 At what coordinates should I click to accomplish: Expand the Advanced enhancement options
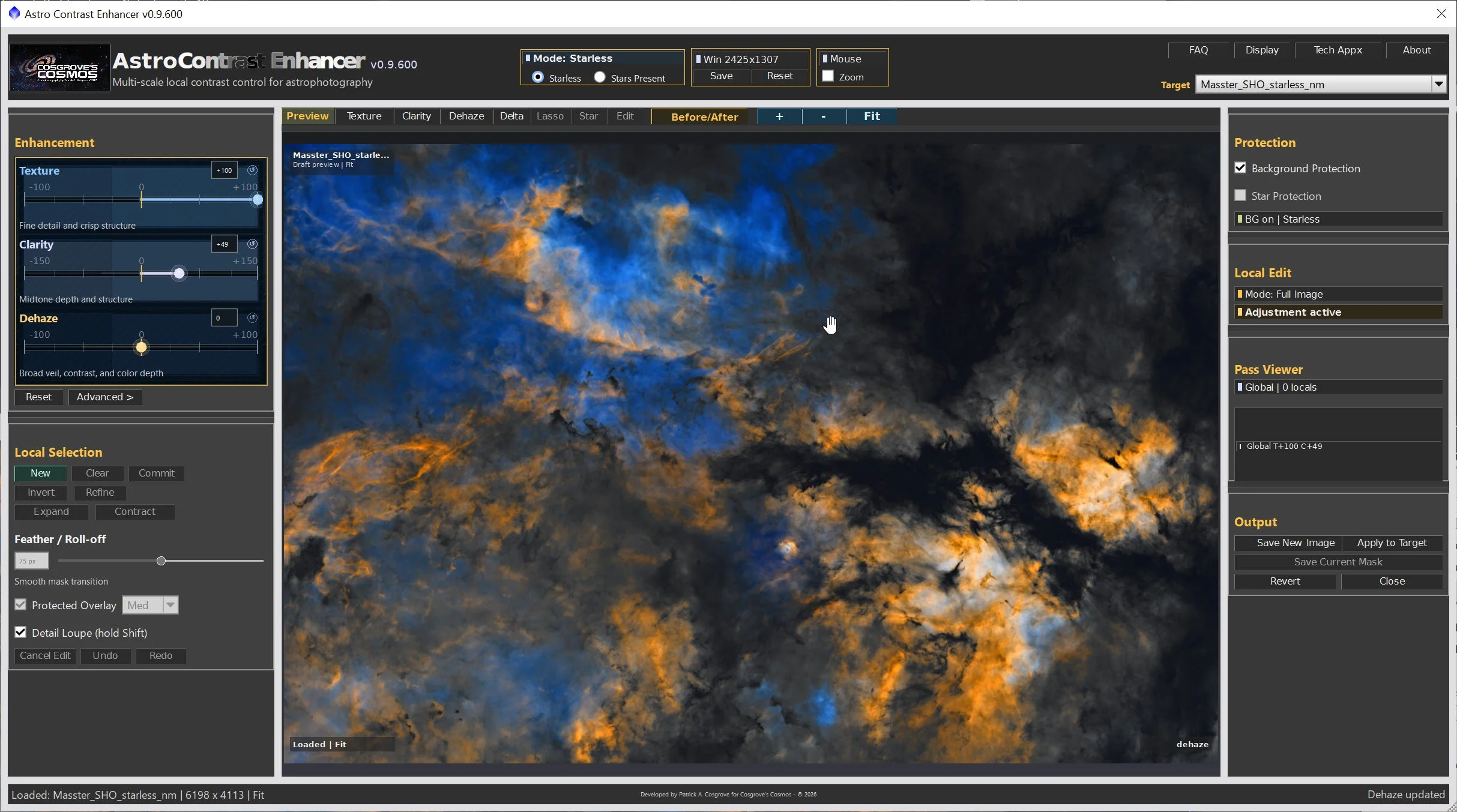point(105,397)
